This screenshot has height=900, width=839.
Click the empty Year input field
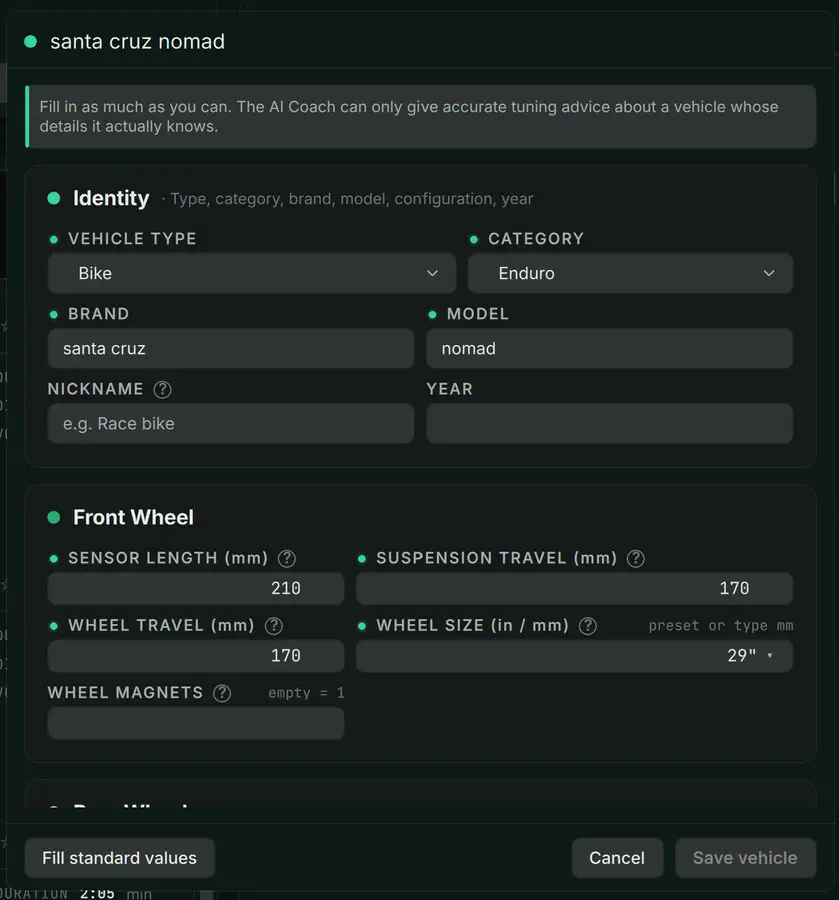tap(609, 424)
